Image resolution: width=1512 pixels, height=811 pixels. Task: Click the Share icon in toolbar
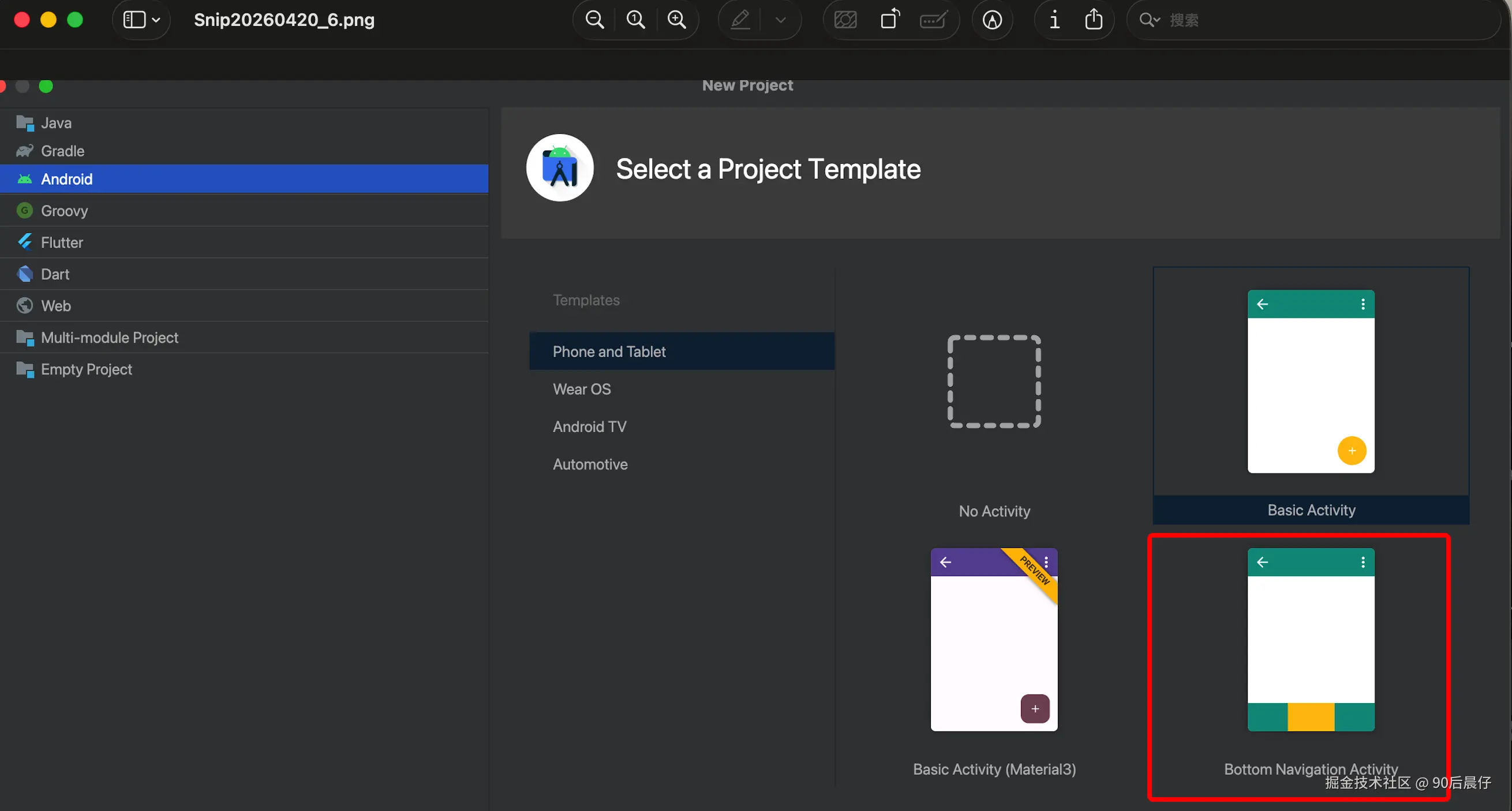(x=1094, y=20)
